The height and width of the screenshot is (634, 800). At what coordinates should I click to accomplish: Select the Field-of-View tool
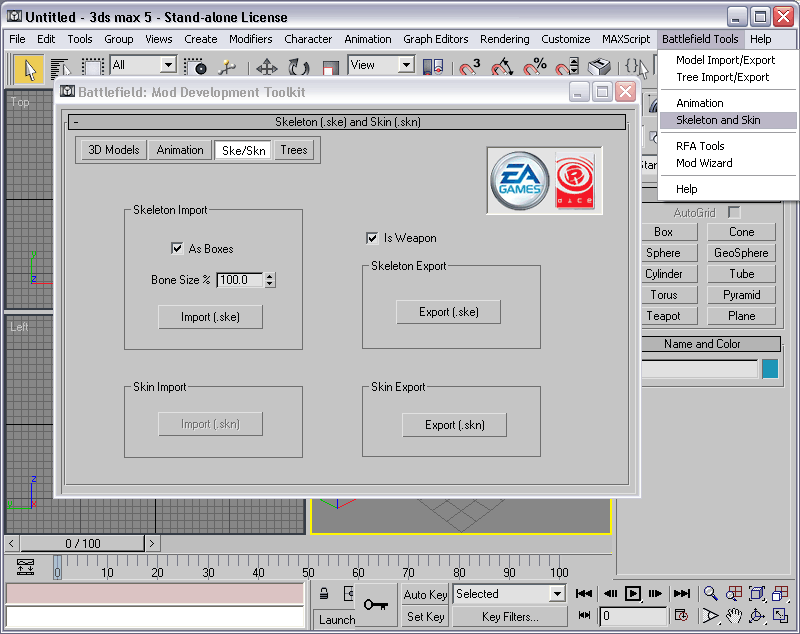click(710, 616)
